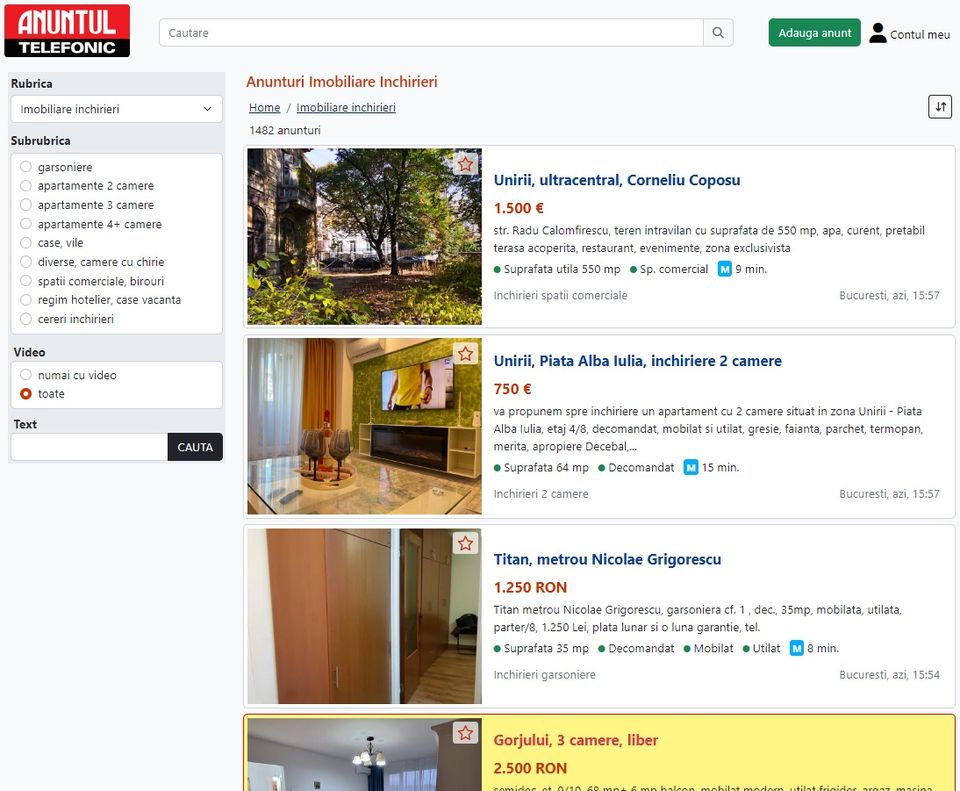Save the Titan garsoniera listing with star

point(465,544)
